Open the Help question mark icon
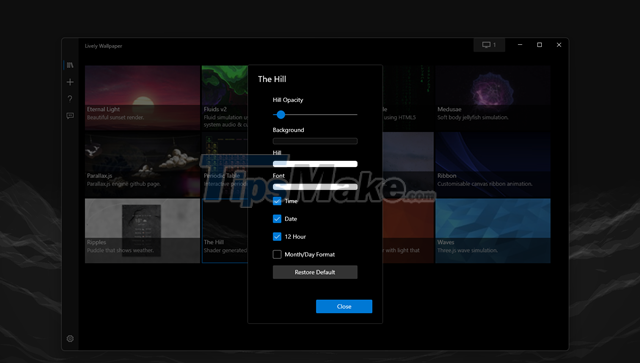The image size is (640, 363). click(x=70, y=99)
